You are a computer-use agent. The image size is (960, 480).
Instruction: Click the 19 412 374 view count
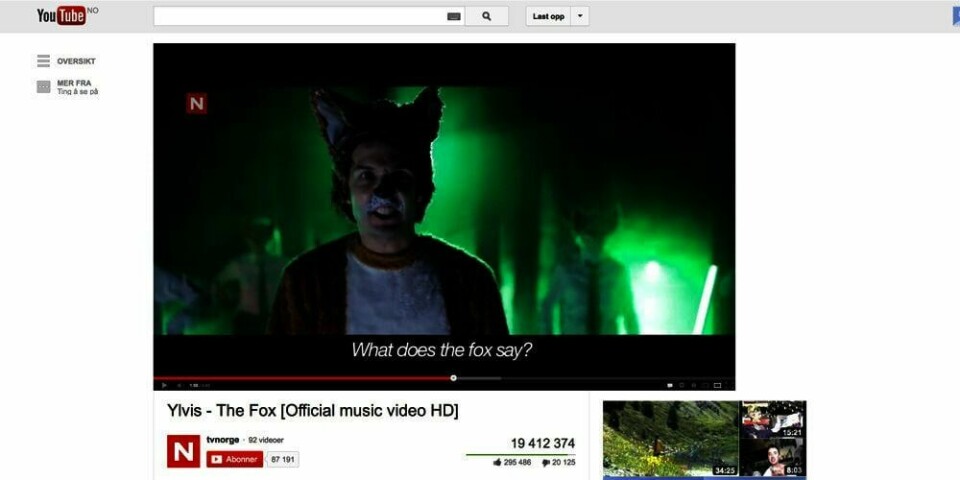point(542,443)
